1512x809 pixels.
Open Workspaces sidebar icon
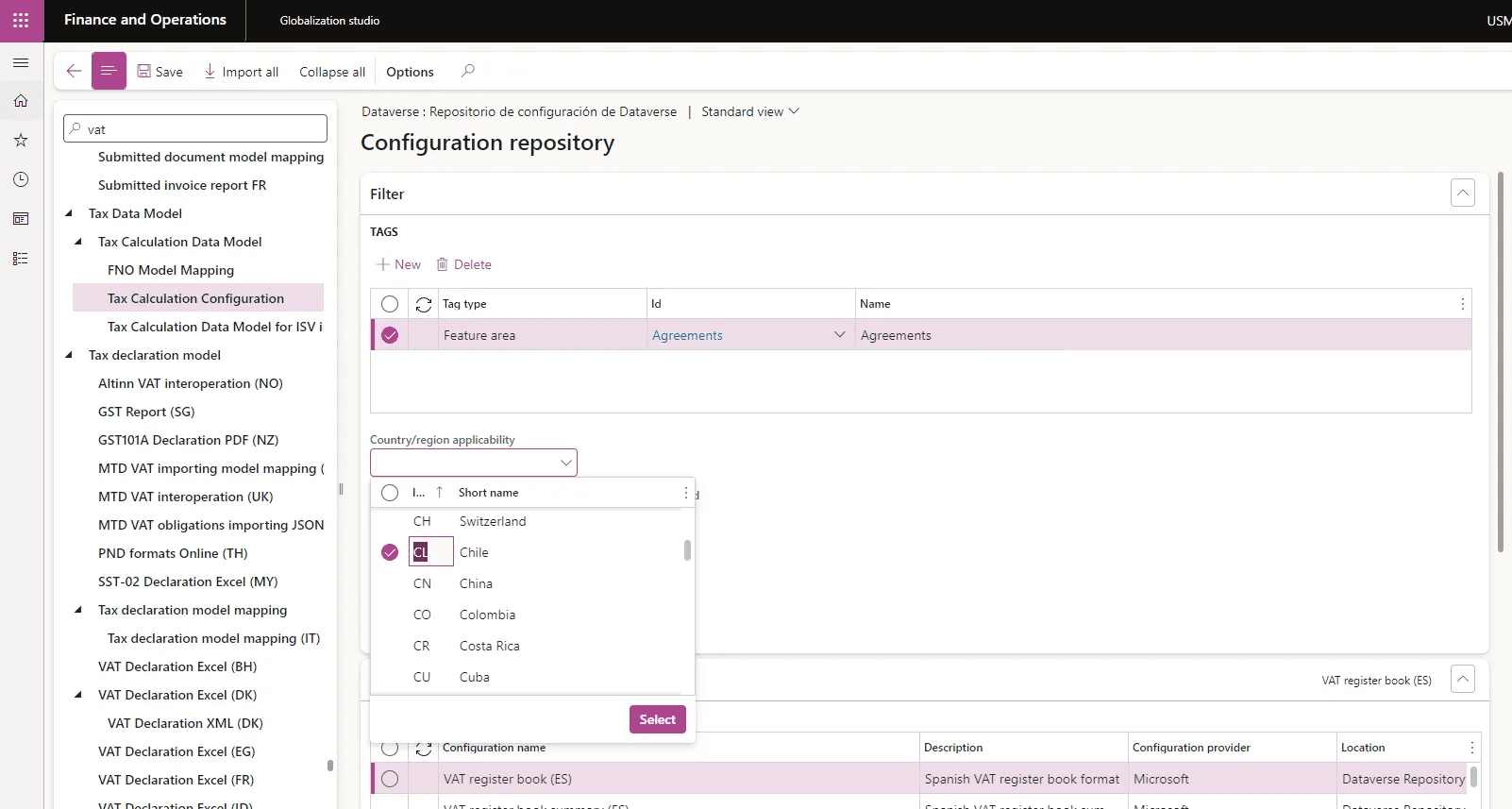(21, 219)
